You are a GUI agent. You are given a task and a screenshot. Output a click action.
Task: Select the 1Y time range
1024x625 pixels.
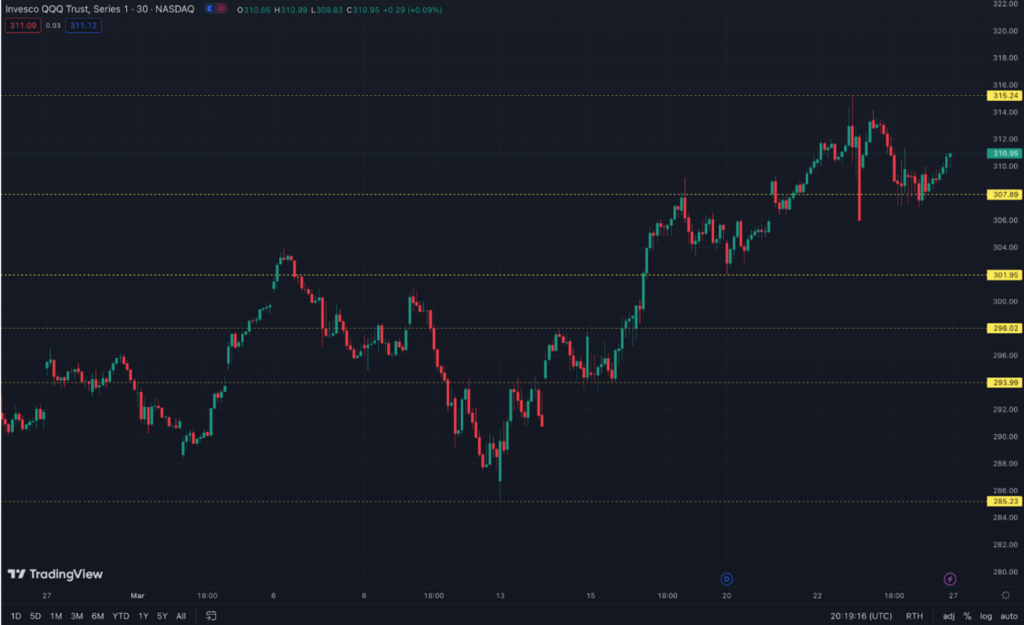point(143,616)
